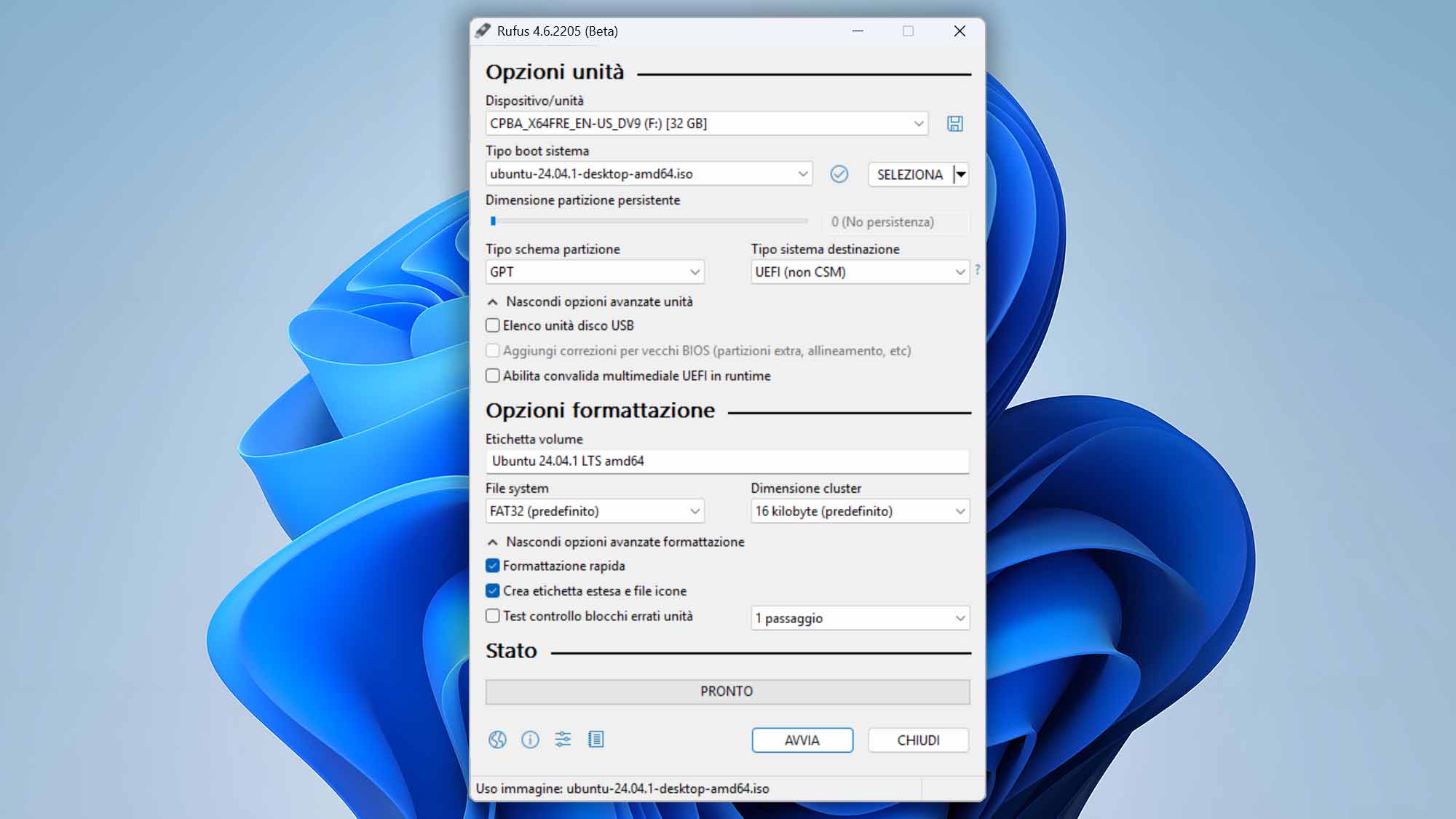This screenshot has height=819, width=1456.
Task: Click the Dimensione partizione persistente label
Action: [582, 200]
